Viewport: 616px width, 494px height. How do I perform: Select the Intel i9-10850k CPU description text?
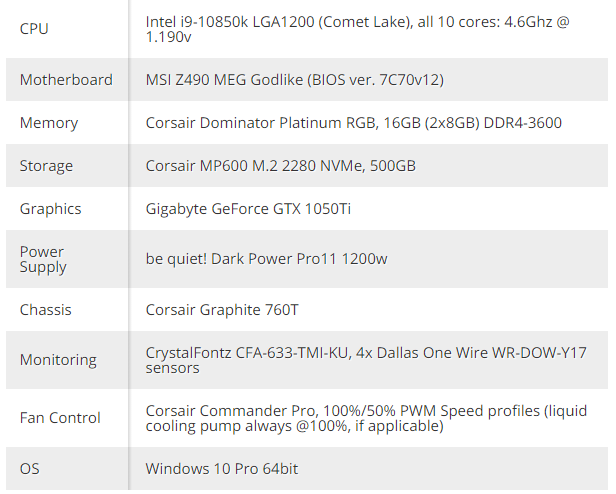[357, 29]
